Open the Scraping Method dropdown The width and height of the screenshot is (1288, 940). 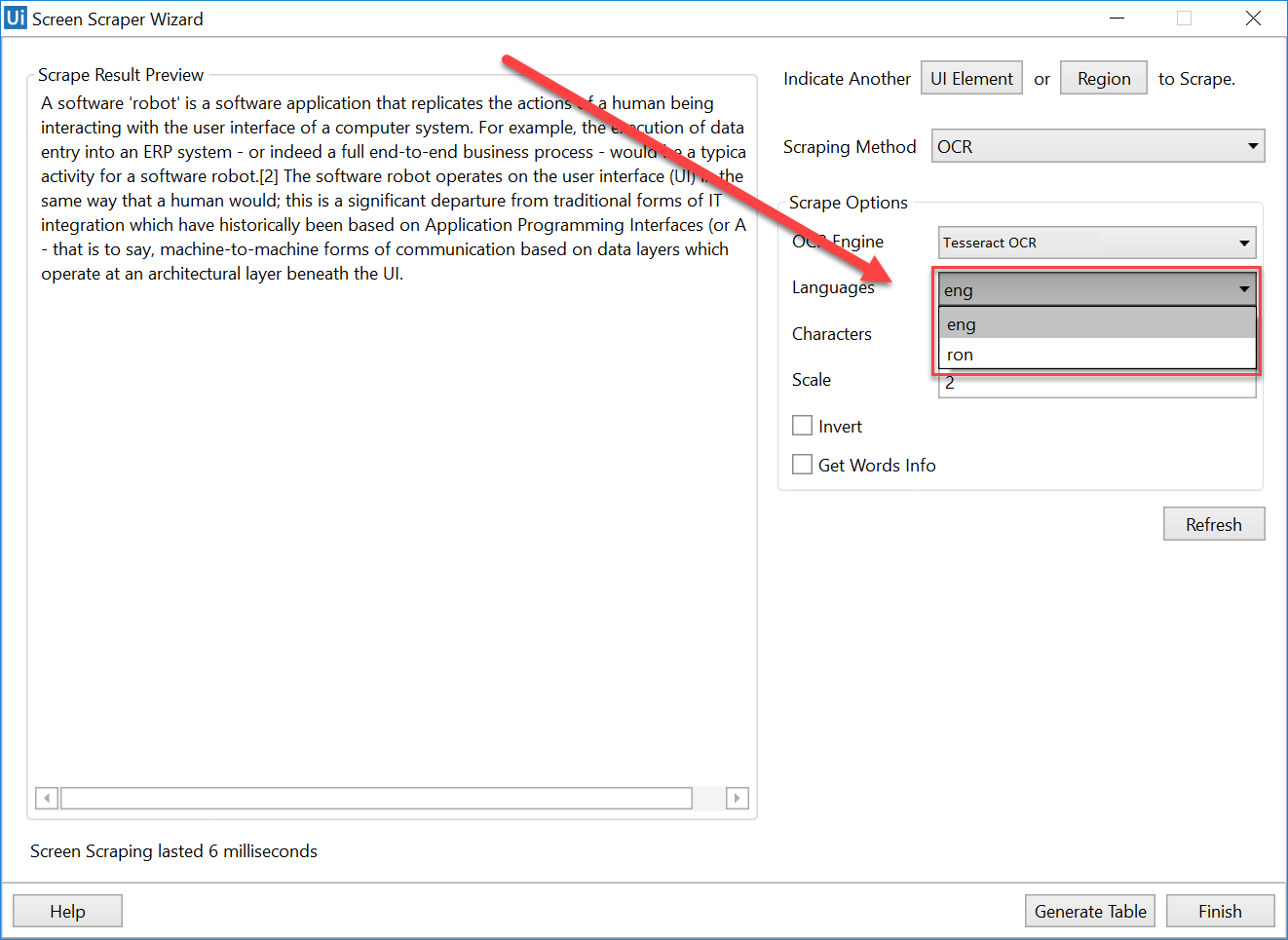pos(1098,146)
